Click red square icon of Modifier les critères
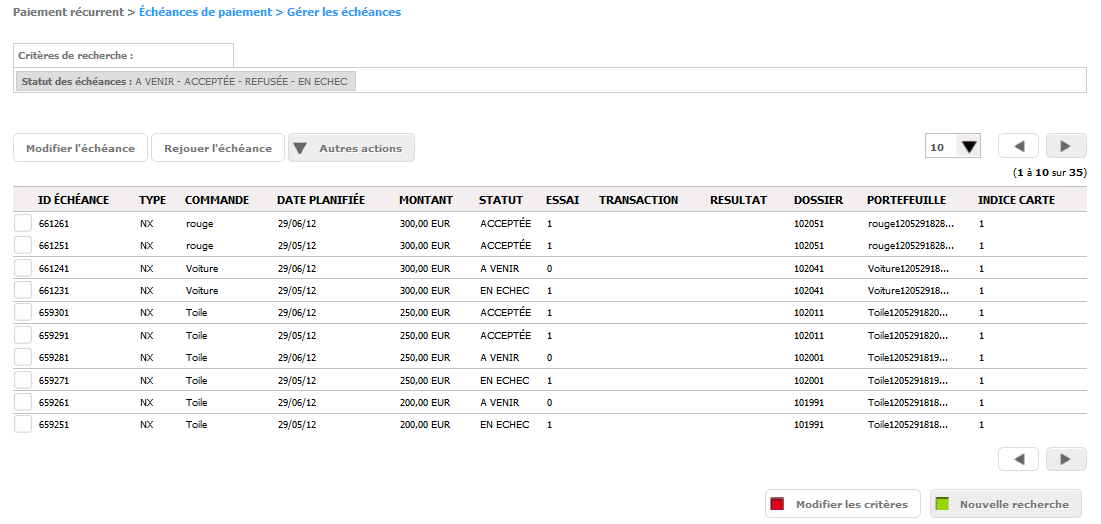 [x=777, y=504]
